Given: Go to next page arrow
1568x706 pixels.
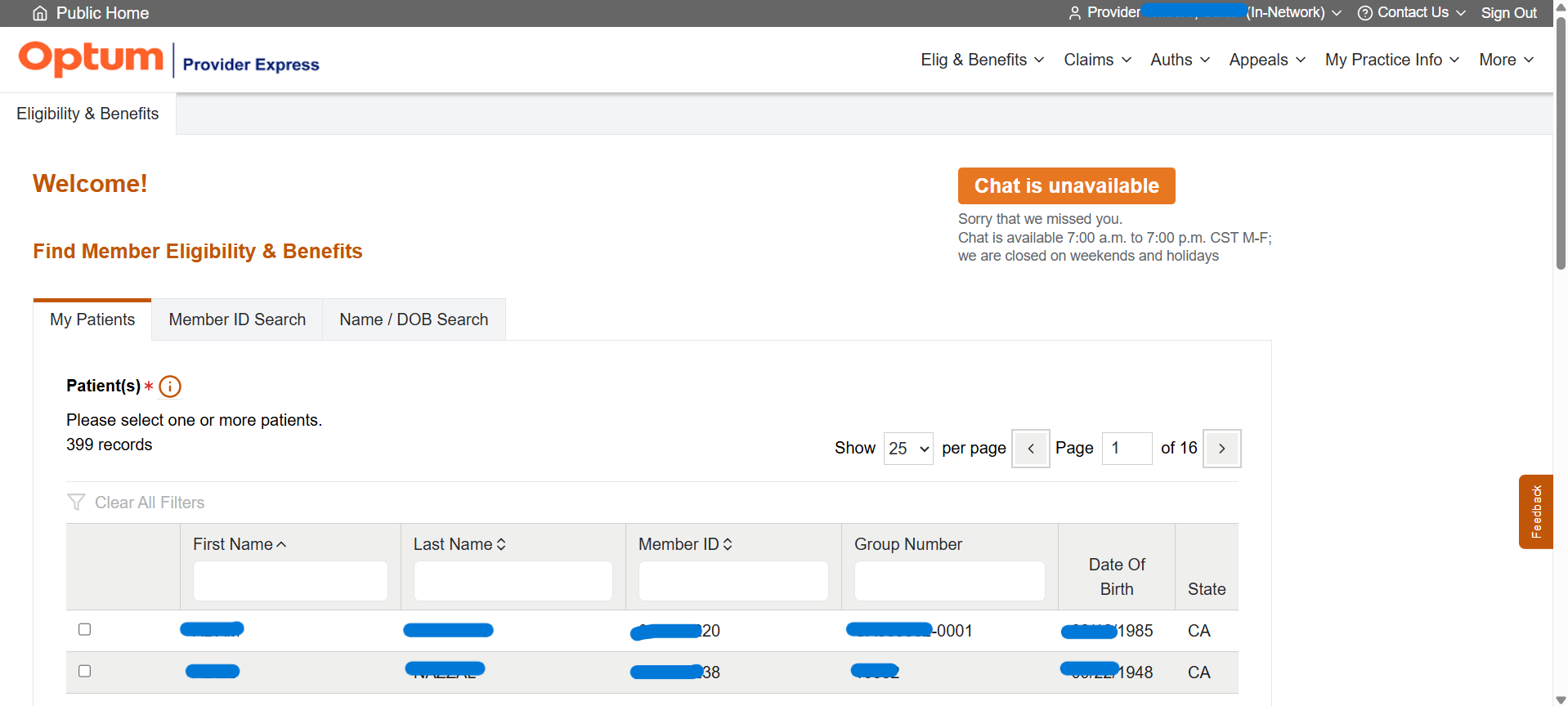Looking at the screenshot, I should coord(1222,449).
